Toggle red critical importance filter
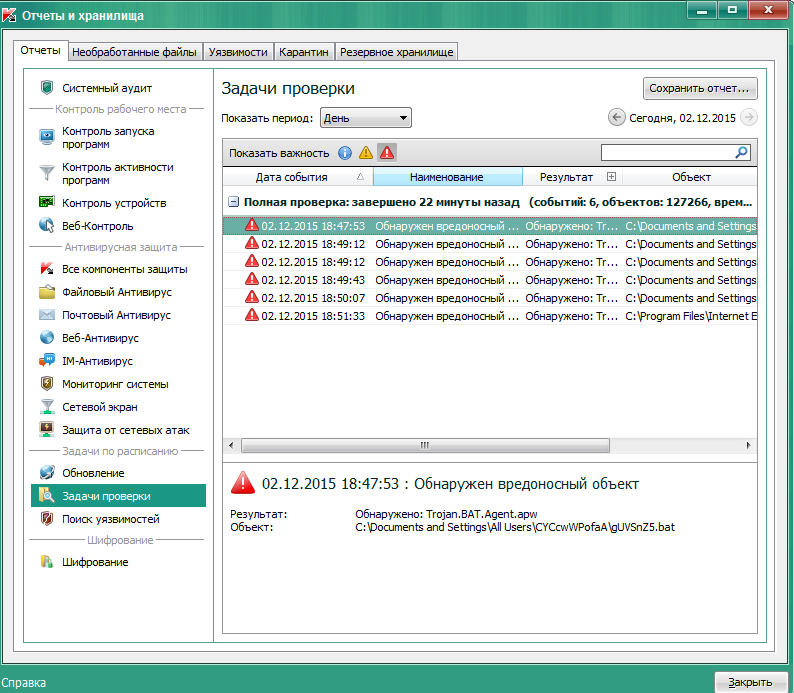Viewport: 794px width, 693px height. tap(387, 153)
